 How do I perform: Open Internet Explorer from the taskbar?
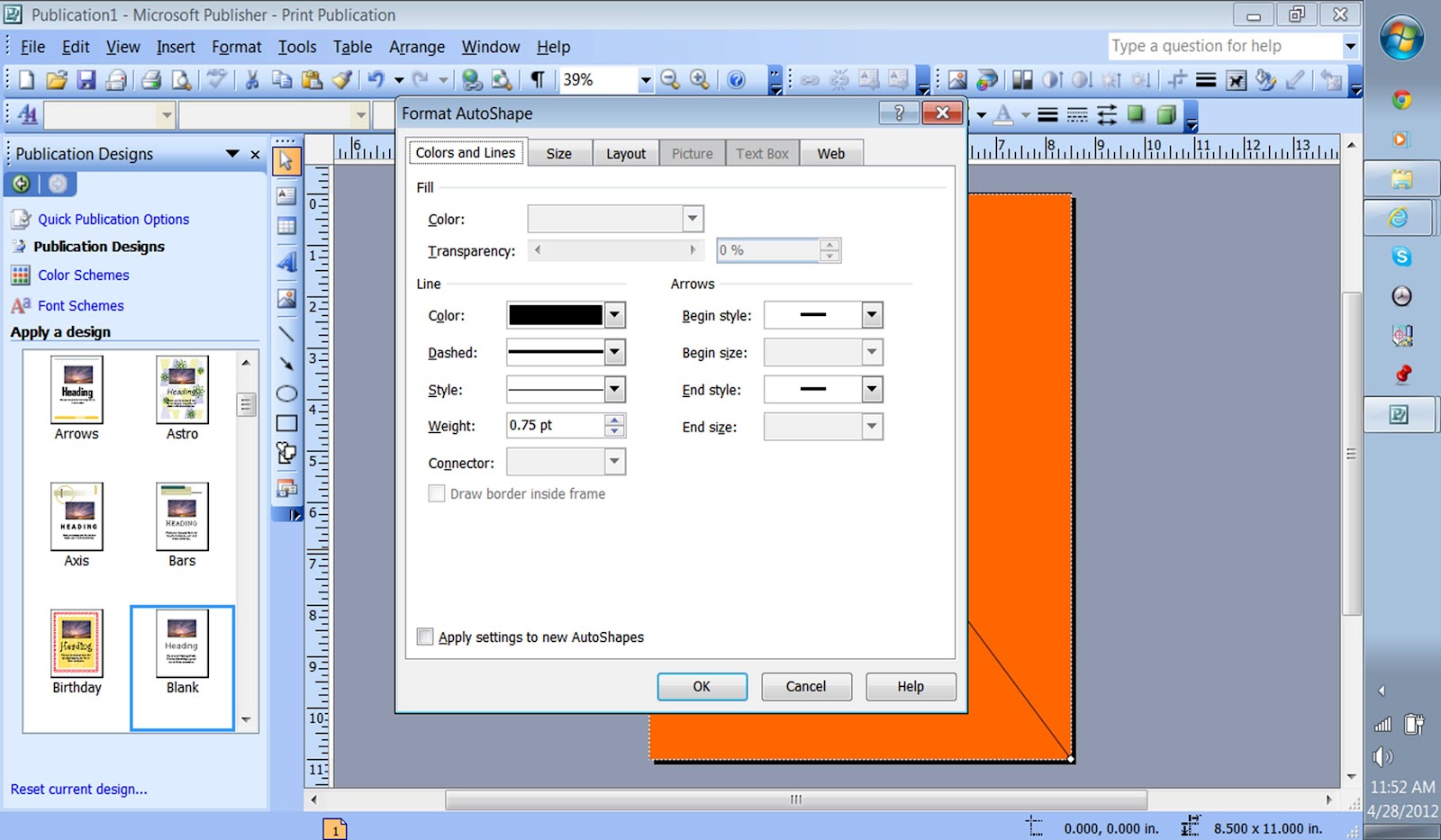[x=1399, y=217]
